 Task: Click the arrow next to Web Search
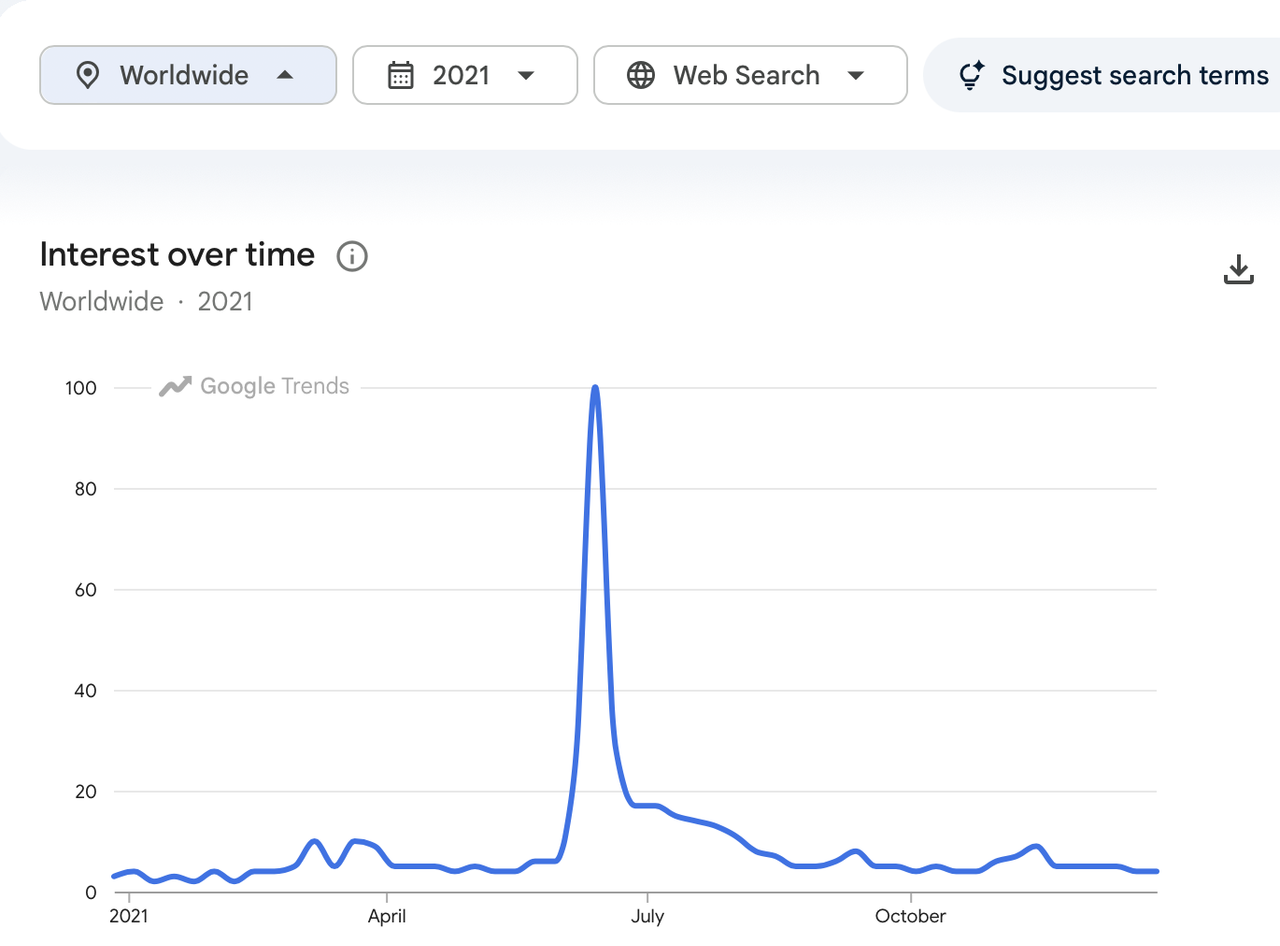point(855,75)
